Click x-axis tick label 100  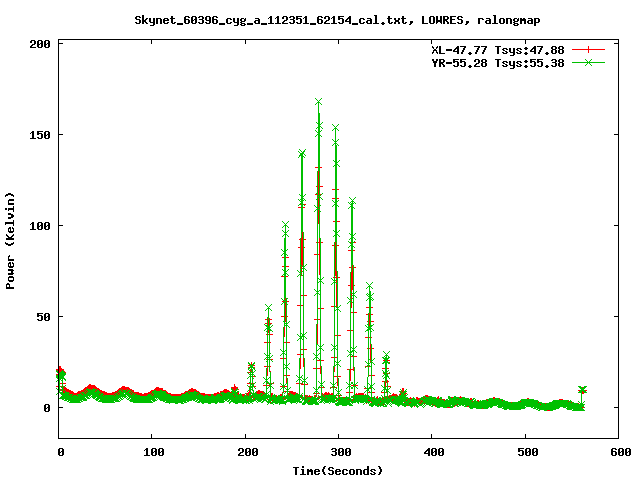point(154,452)
